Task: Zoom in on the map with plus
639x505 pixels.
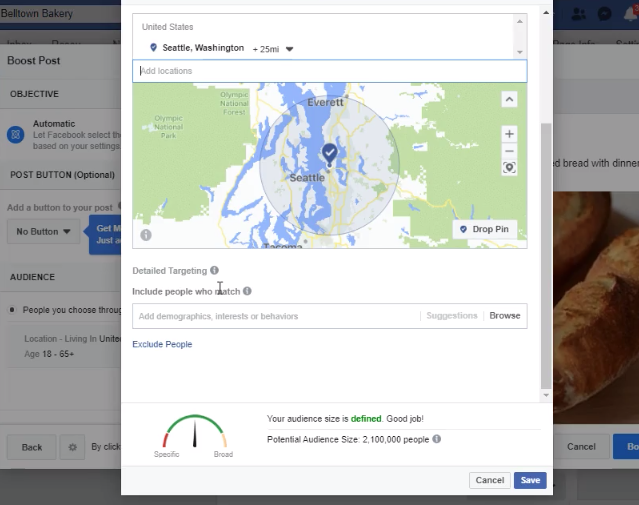Action: point(509,134)
